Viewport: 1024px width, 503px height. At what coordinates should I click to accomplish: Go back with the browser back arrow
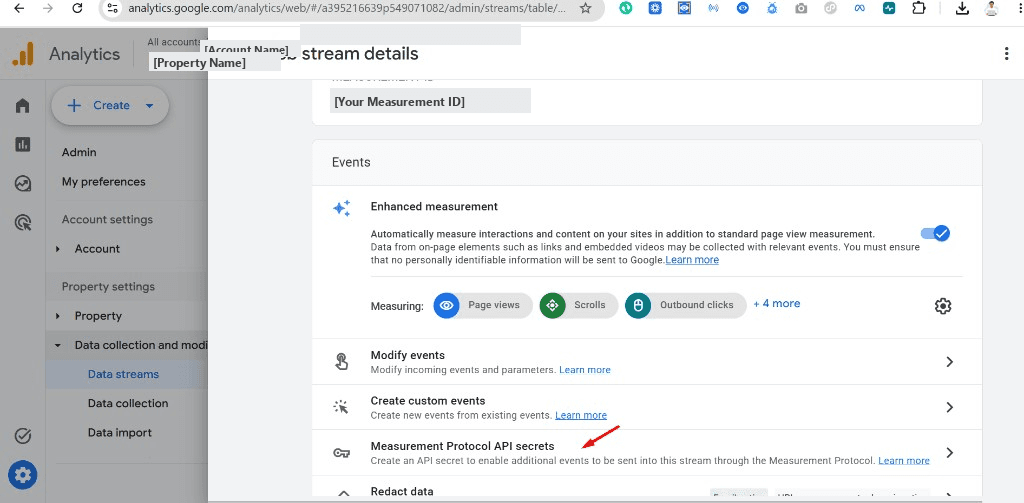click(x=19, y=8)
